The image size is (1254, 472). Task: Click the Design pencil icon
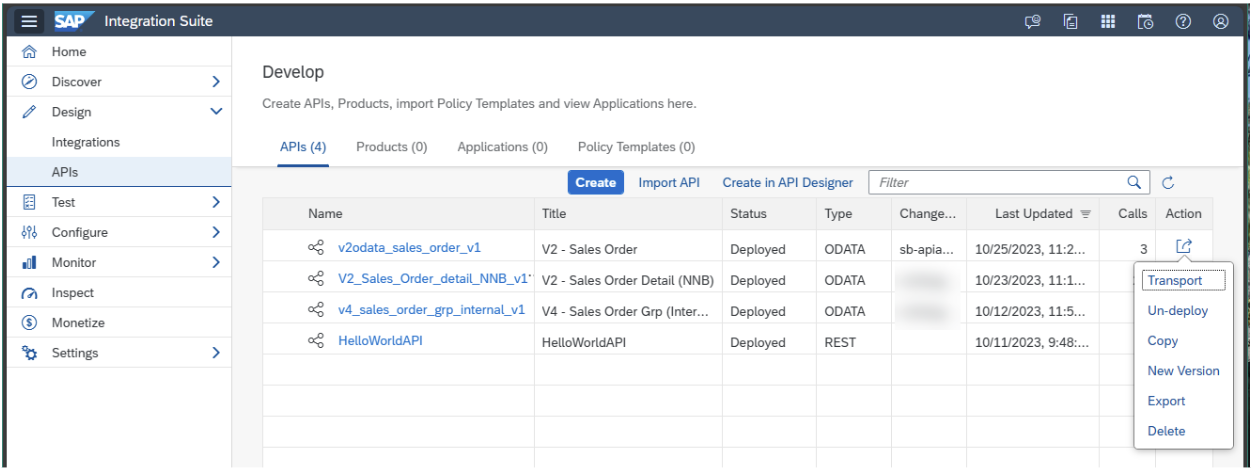click(x=29, y=112)
